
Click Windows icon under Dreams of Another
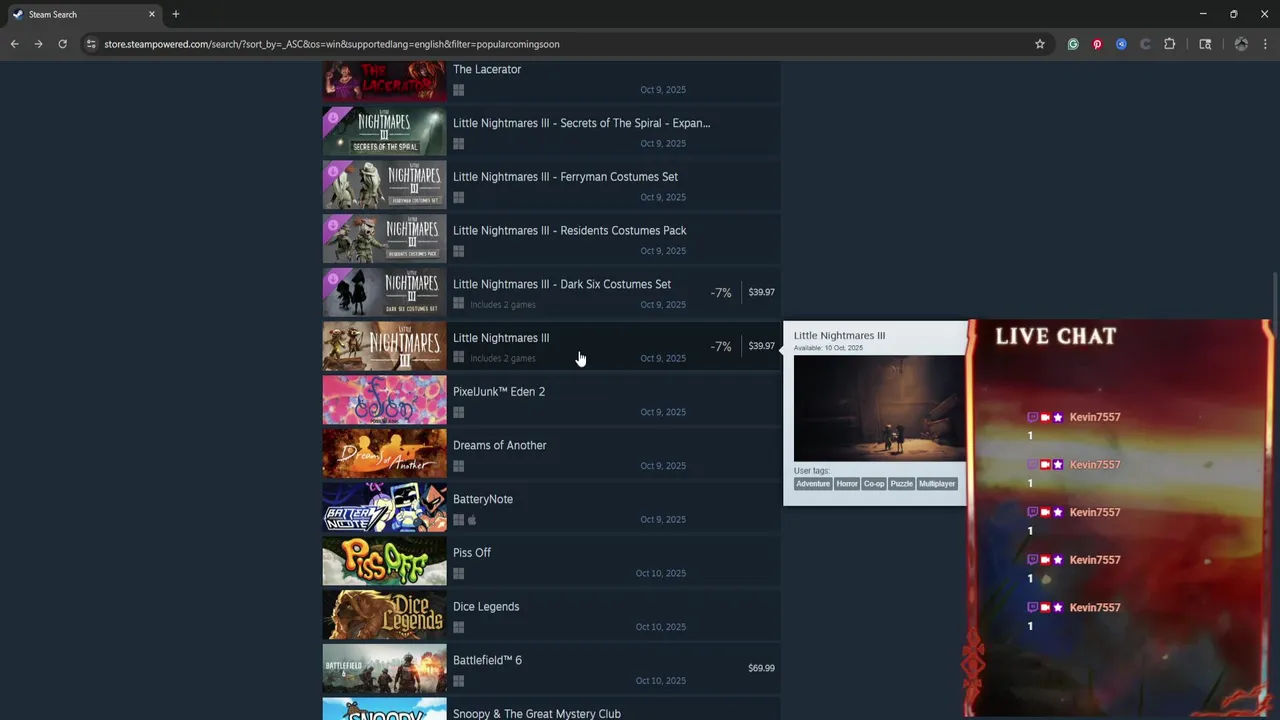[458, 466]
